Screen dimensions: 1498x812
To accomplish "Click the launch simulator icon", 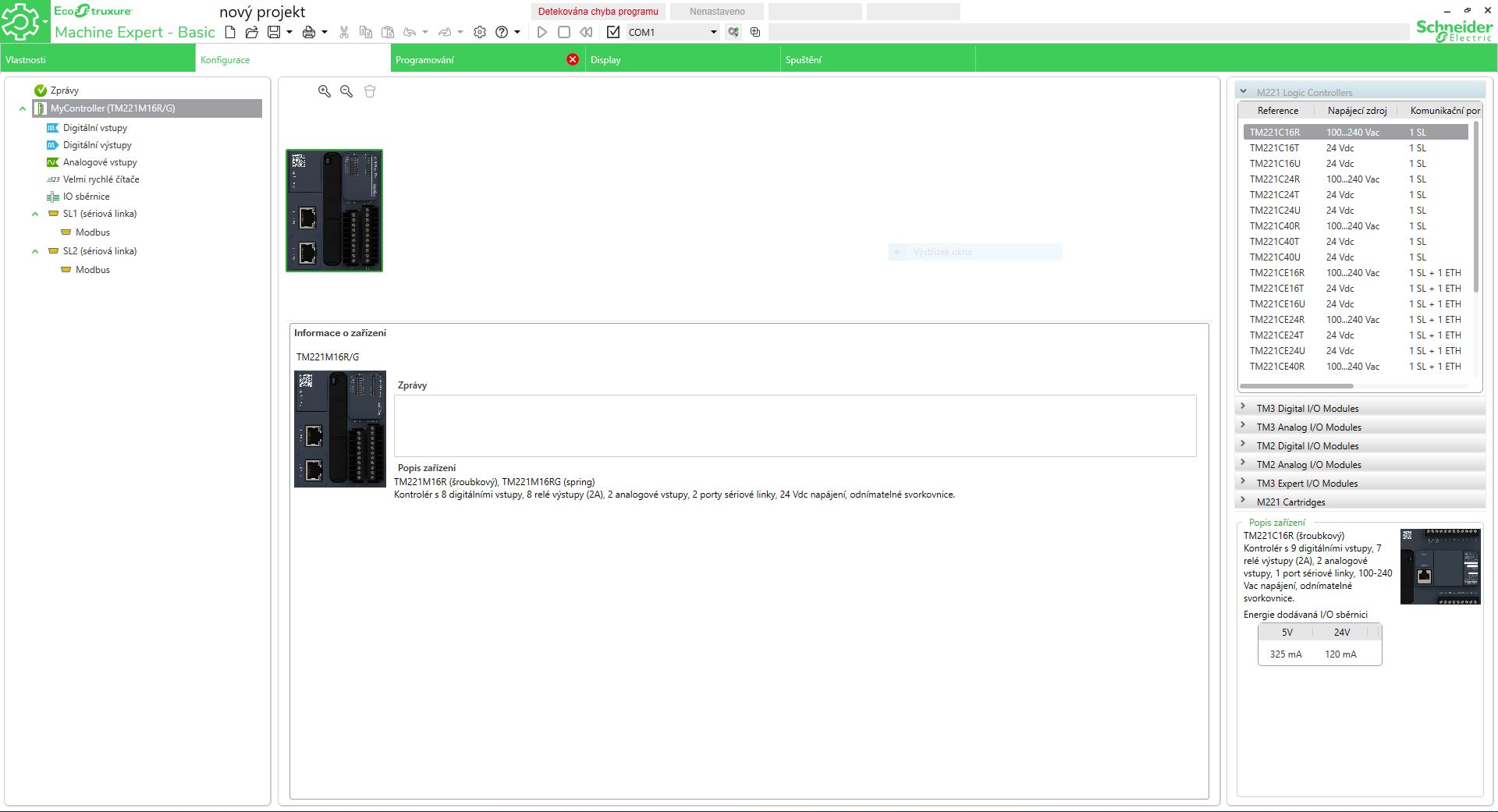I will tap(755, 32).
